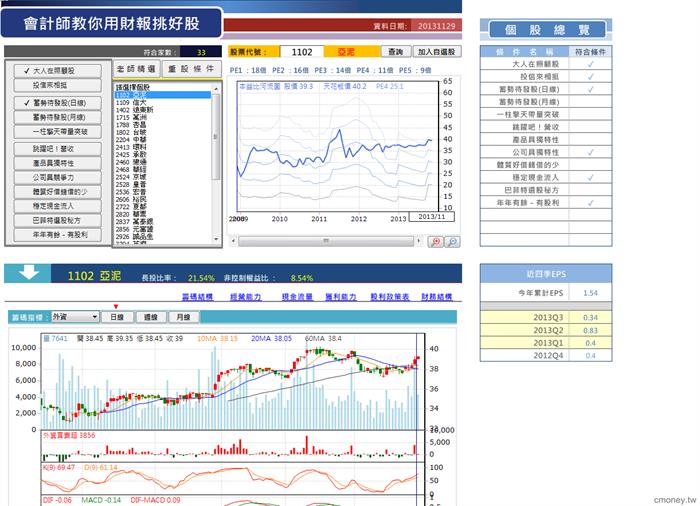Click the right arrow of chart horizontal scrollbar
Image resolution: width=700 pixels, height=506 pixels.
[418, 241]
